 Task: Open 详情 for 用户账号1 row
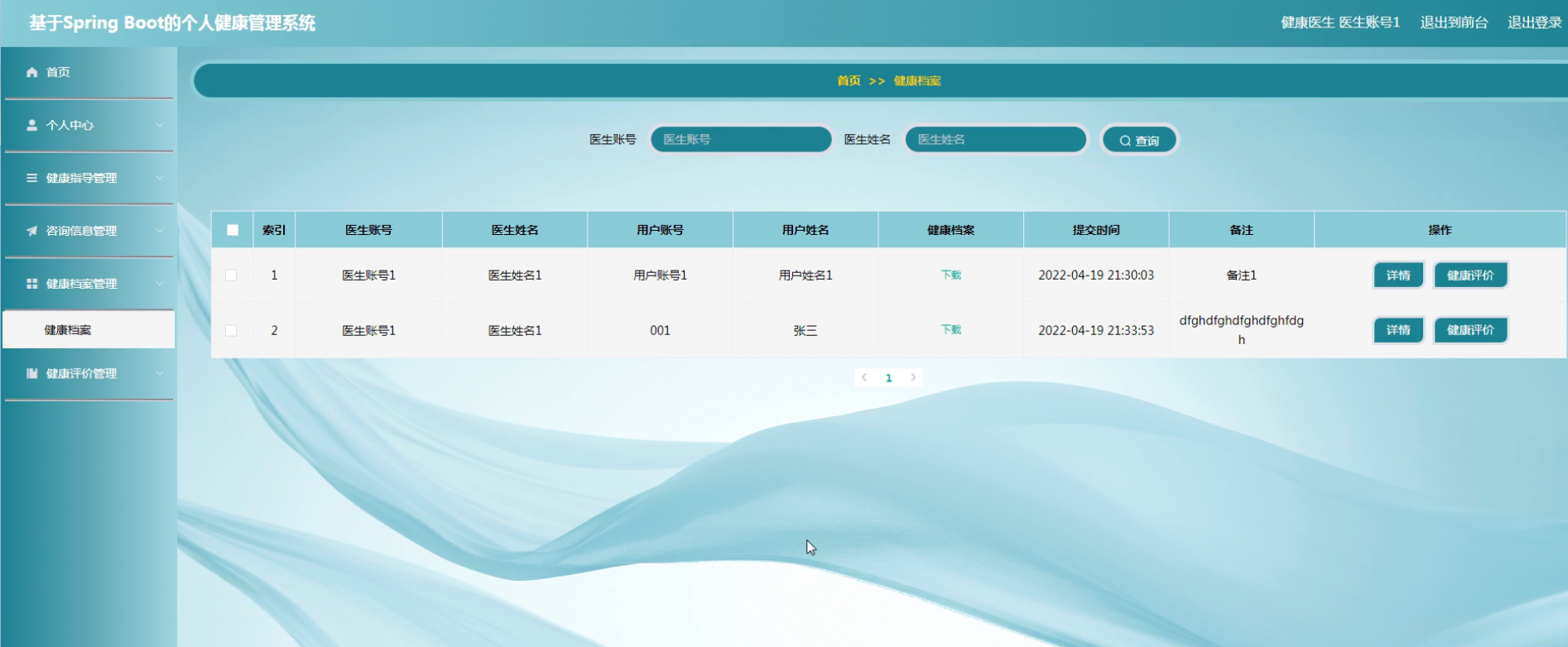[1398, 275]
